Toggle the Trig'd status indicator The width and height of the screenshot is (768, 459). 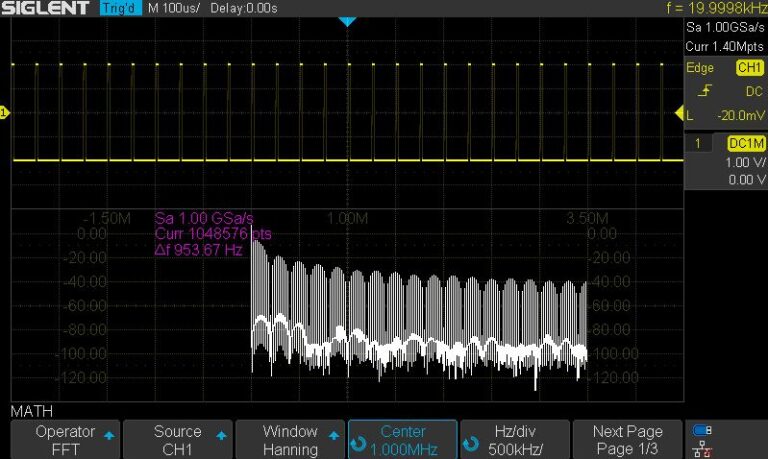tap(120, 9)
